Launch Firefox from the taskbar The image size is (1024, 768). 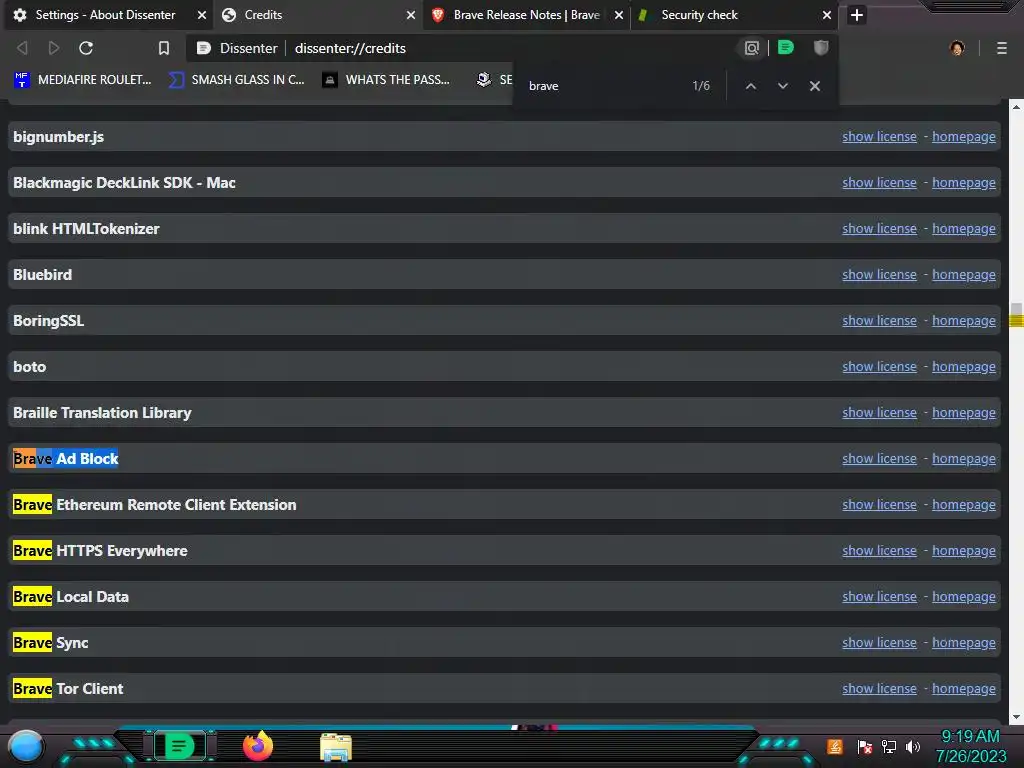(x=258, y=746)
